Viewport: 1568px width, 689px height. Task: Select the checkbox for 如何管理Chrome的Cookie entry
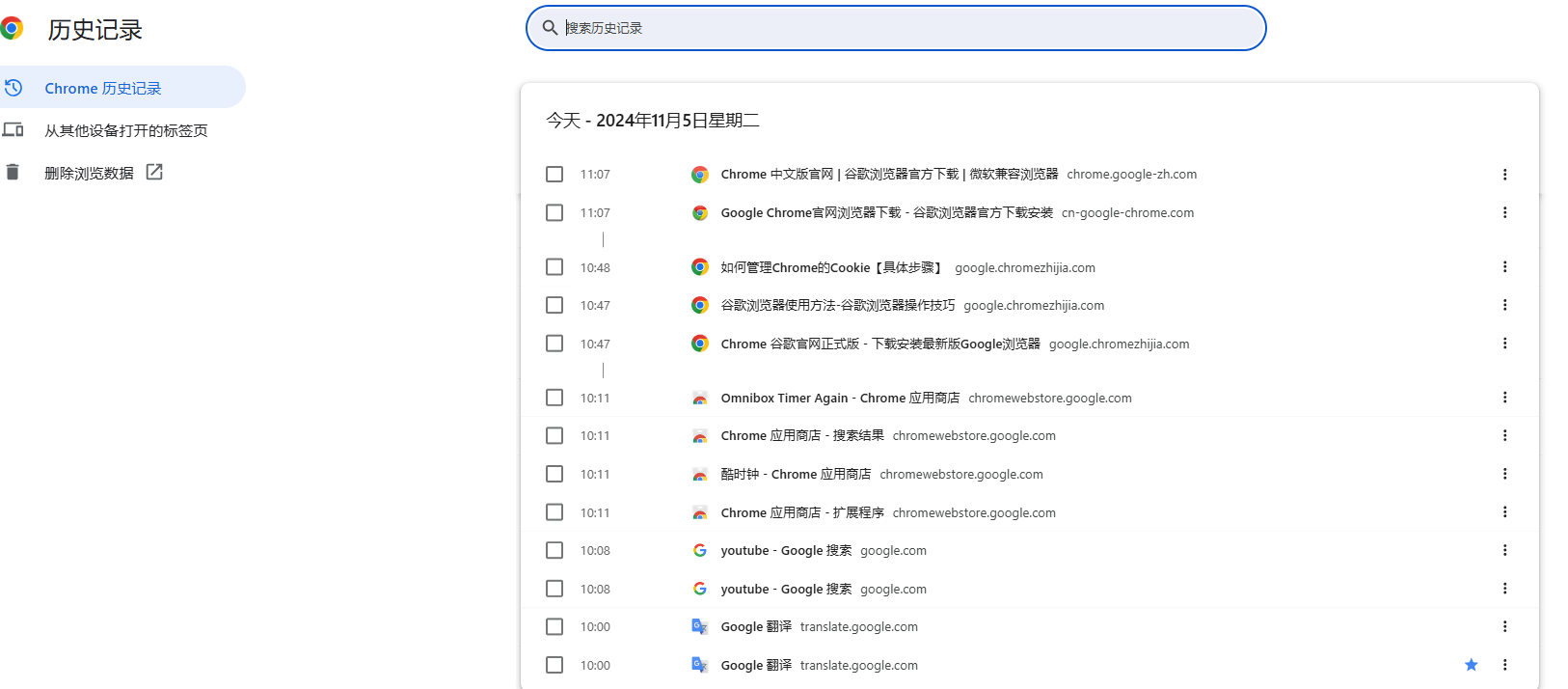click(554, 267)
